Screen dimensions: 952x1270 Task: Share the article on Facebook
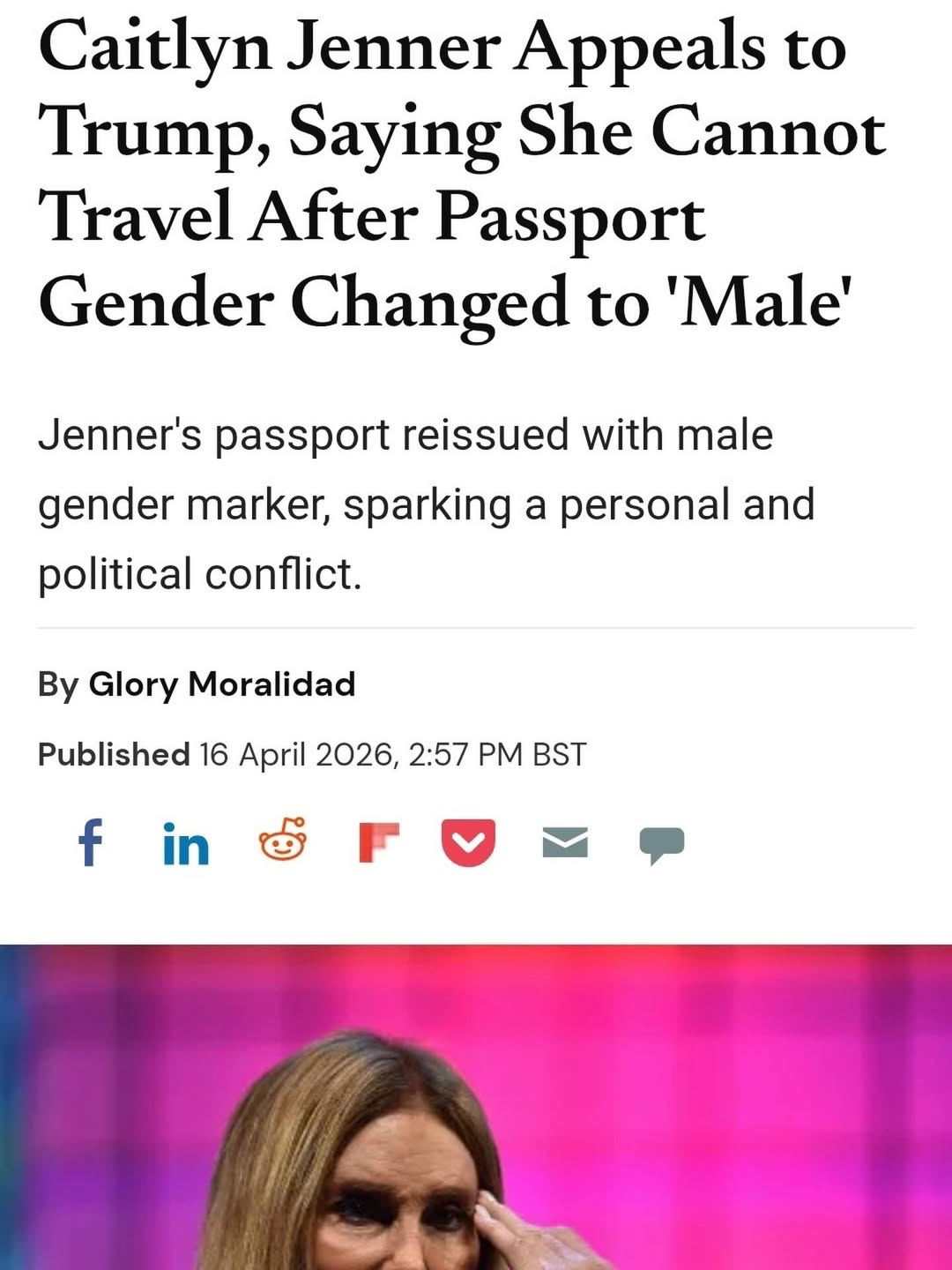(90, 843)
